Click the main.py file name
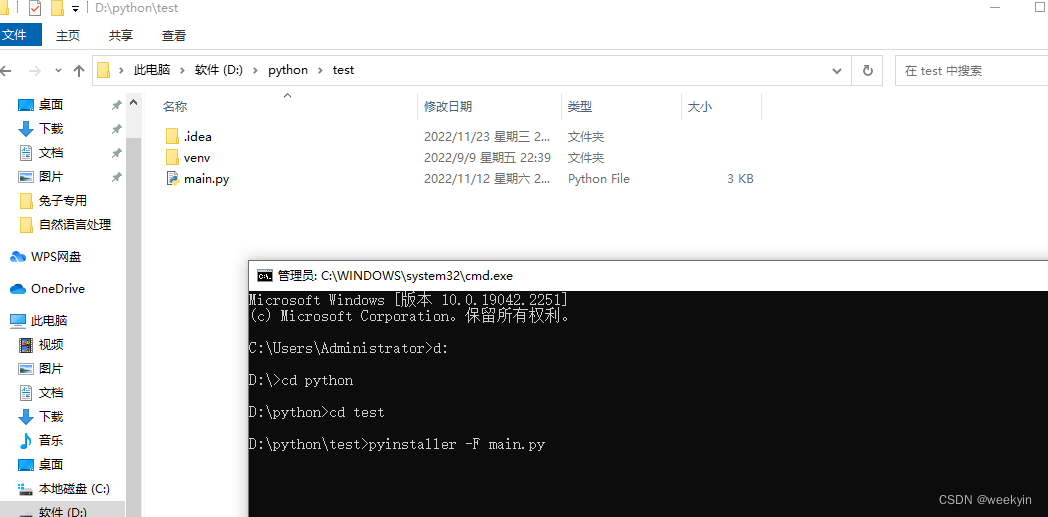Image resolution: width=1048 pixels, height=517 pixels. point(207,179)
